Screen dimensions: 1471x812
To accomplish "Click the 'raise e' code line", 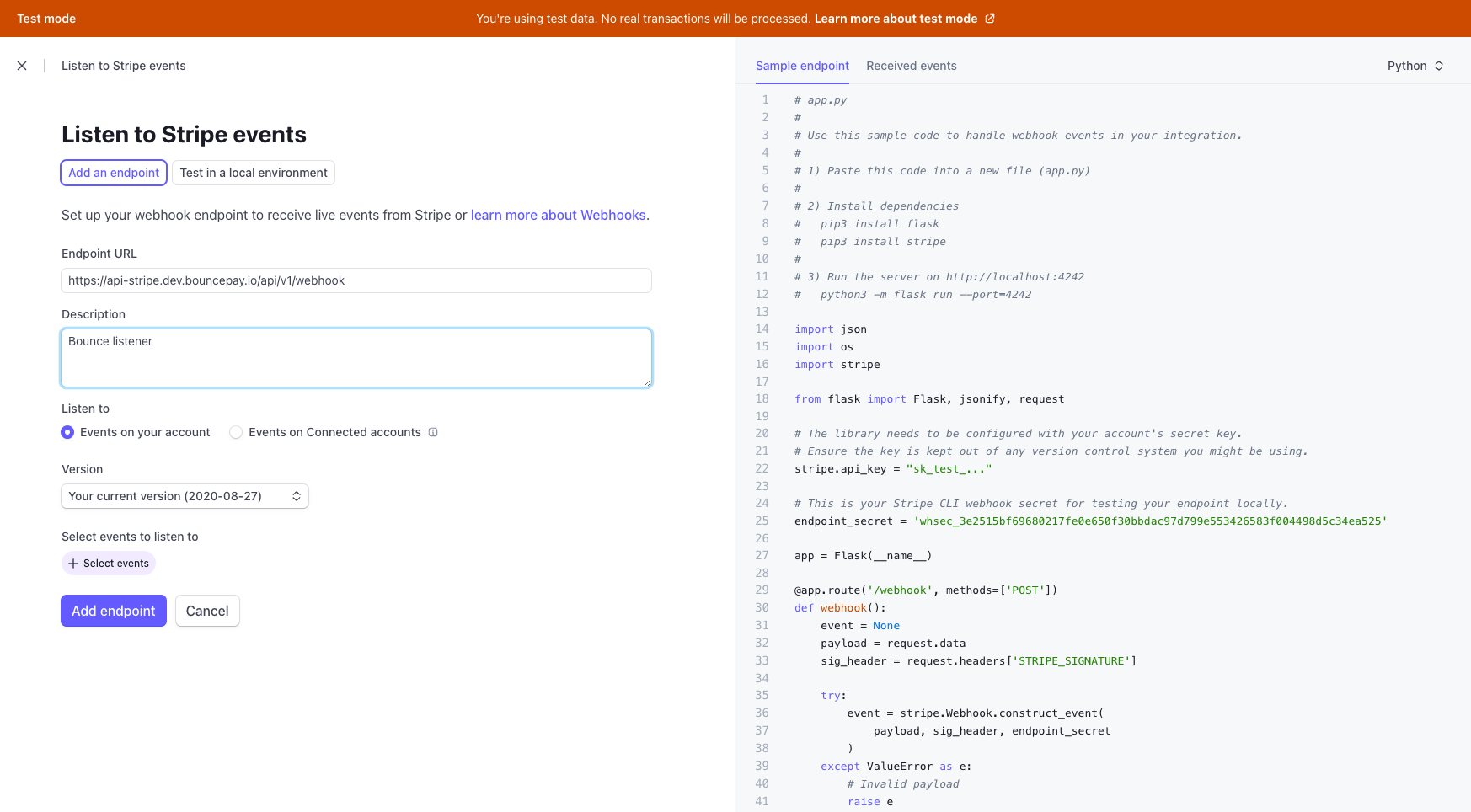I will pyautogui.click(x=870, y=802).
